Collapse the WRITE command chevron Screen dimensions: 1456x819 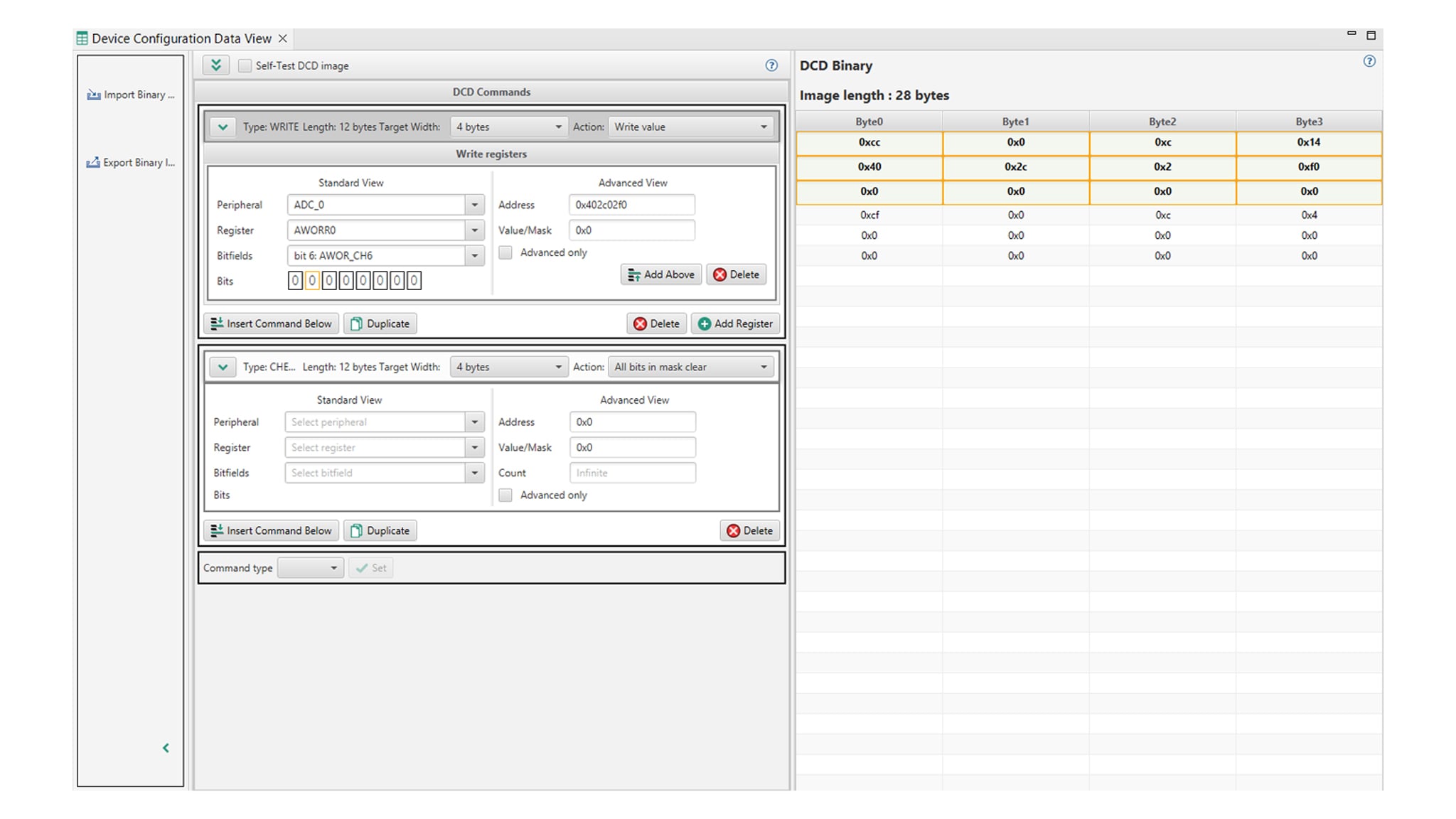(x=223, y=127)
